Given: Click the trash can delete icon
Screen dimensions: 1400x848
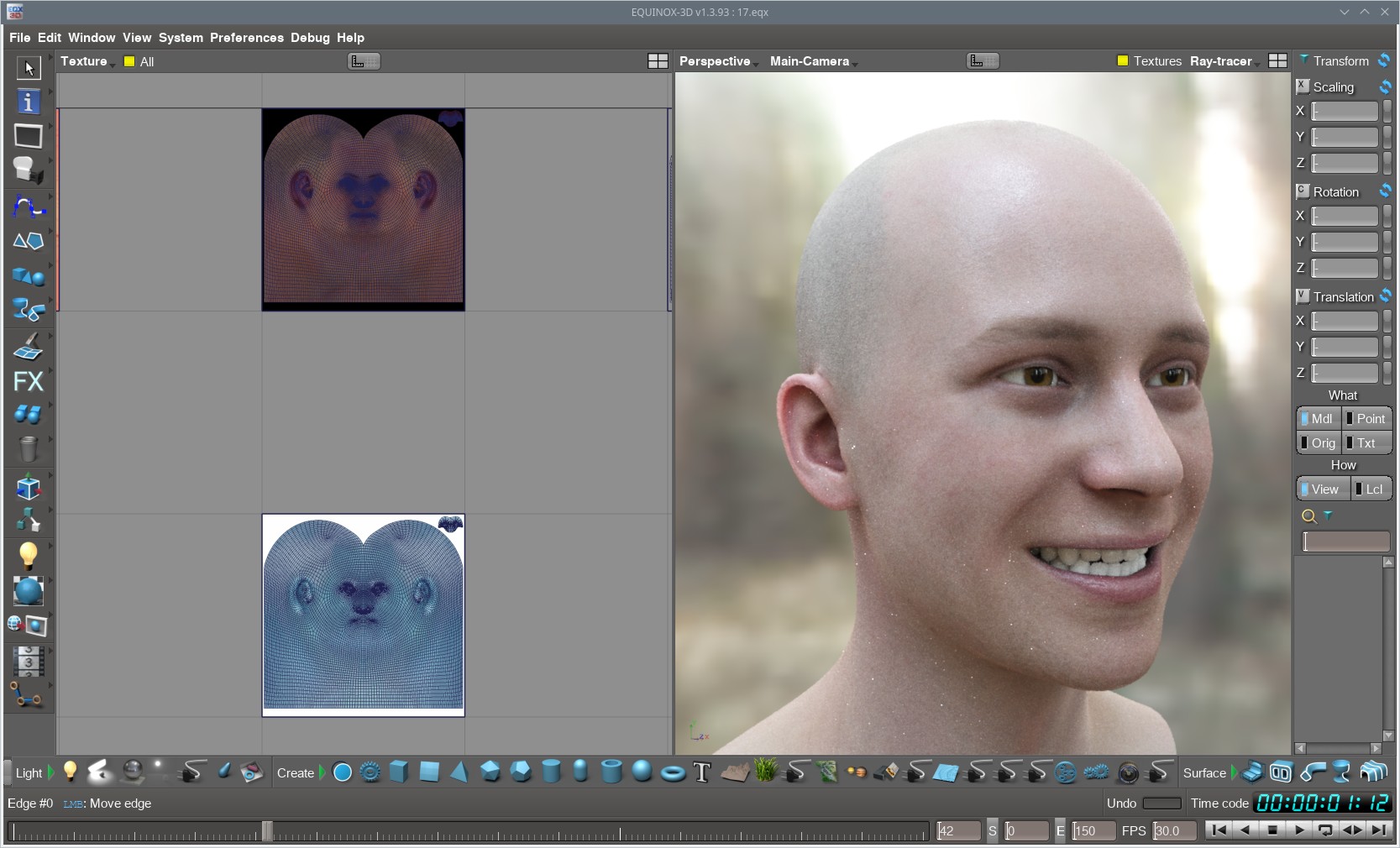Looking at the screenshot, I should (x=28, y=449).
